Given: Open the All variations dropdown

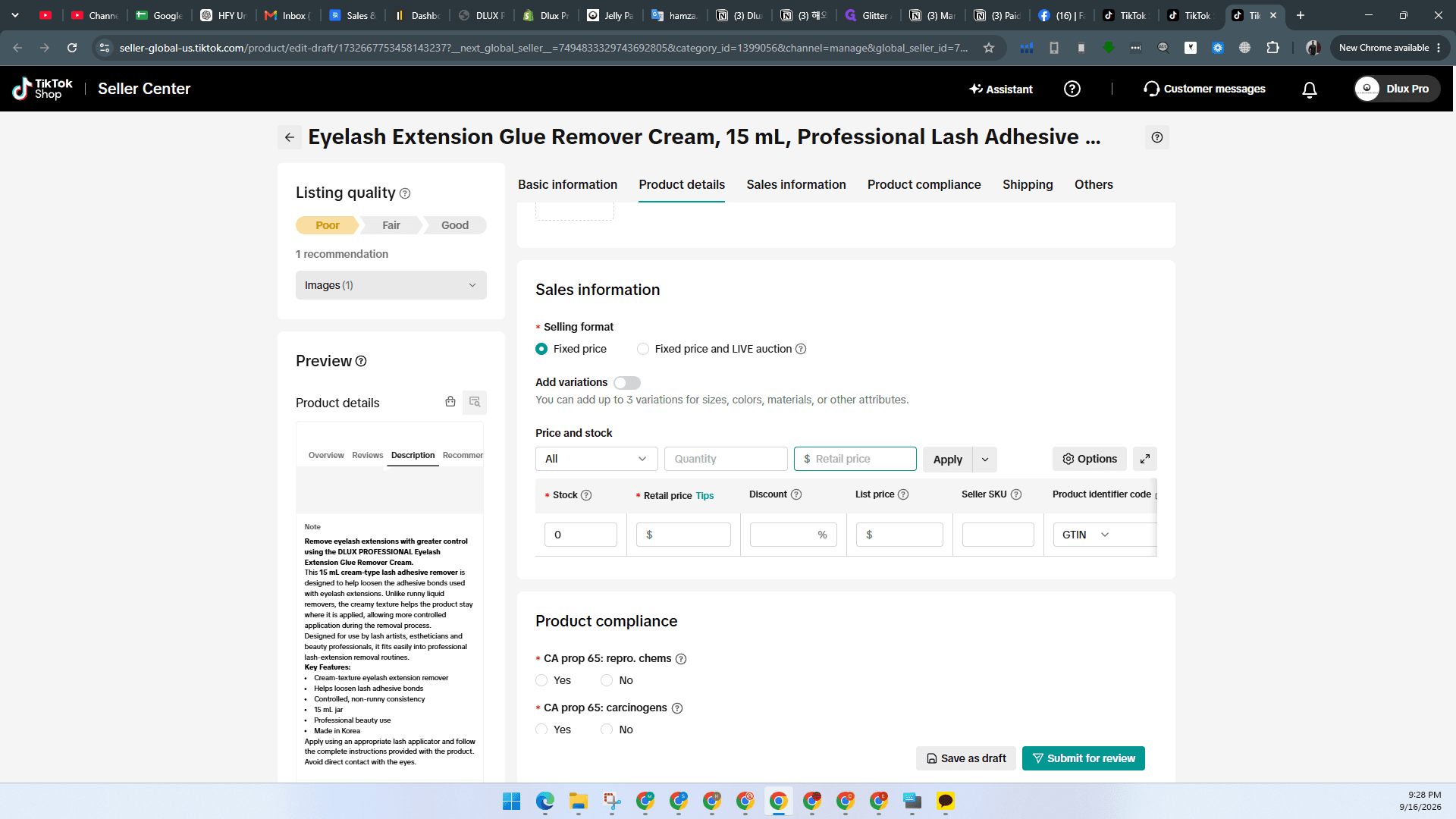Looking at the screenshot, I should tap(597, 459).
